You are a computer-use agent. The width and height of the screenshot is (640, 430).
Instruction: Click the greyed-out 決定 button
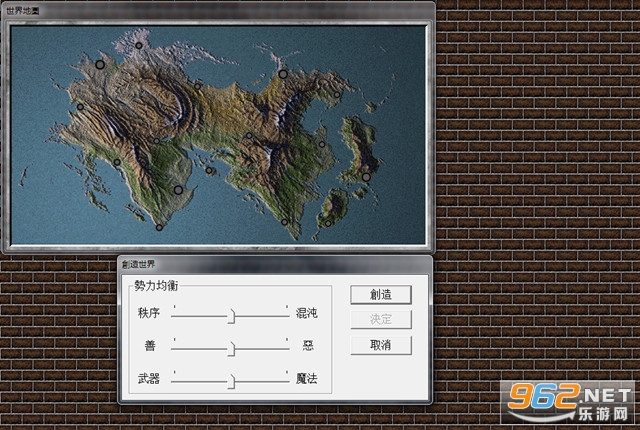coord(381,319)
